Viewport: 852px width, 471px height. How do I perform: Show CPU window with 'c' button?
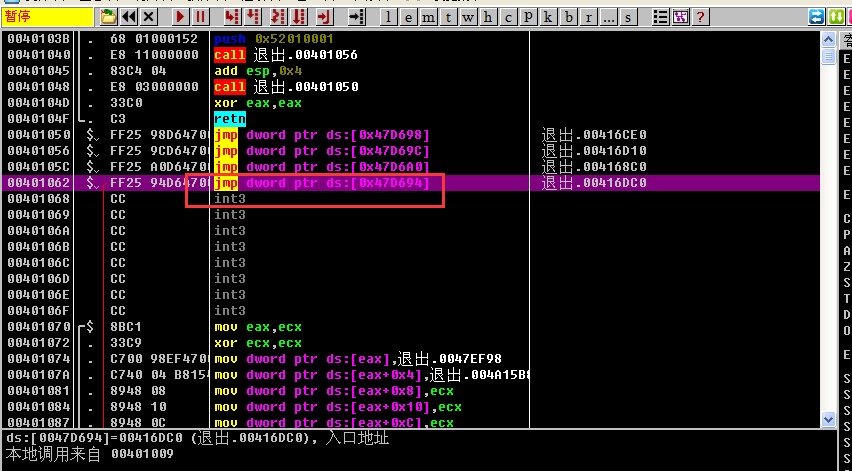pos(508,17)
